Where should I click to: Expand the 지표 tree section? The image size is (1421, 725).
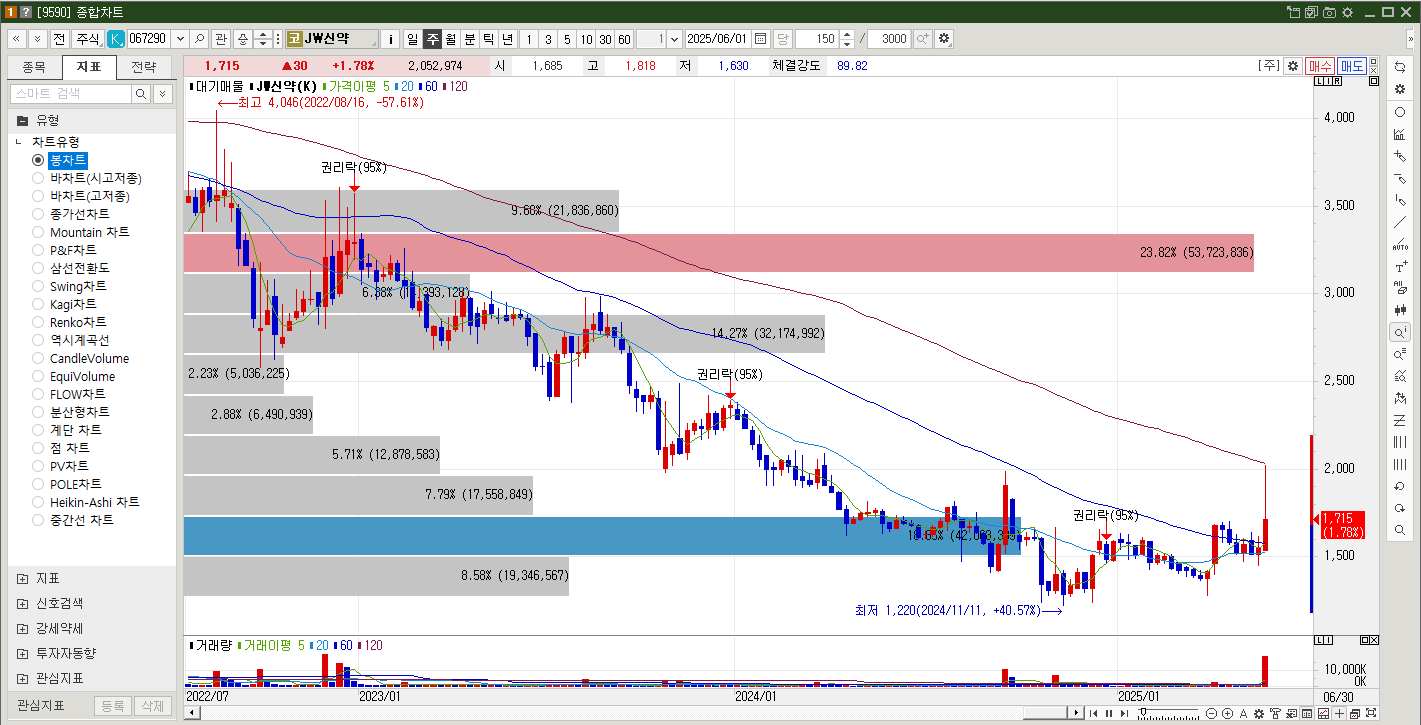(x=23, y=579)
